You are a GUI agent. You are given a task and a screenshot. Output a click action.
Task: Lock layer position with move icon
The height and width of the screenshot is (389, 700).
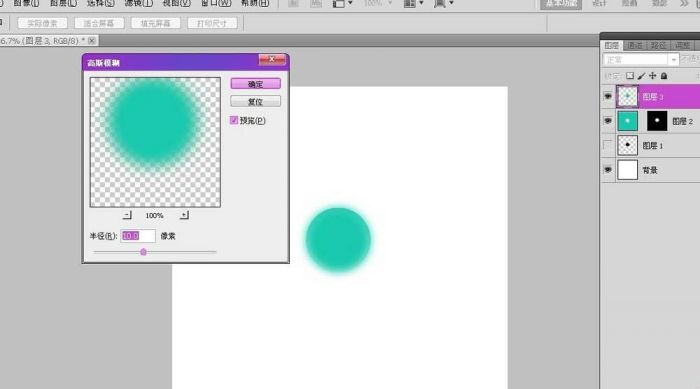click(x=653, y=76)
